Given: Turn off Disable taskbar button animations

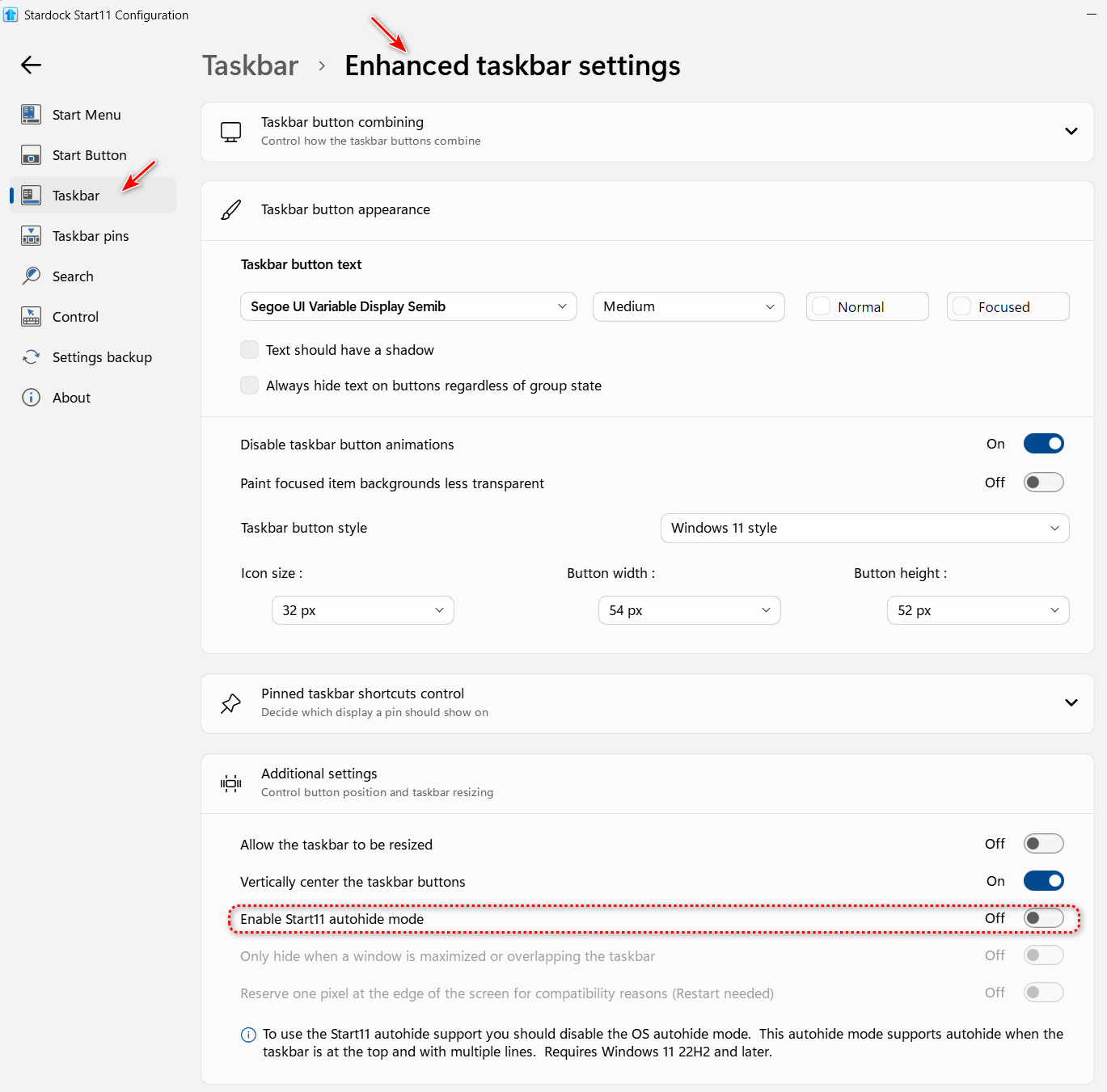Looking at the screenshot, I should (x=1043, y=444).
